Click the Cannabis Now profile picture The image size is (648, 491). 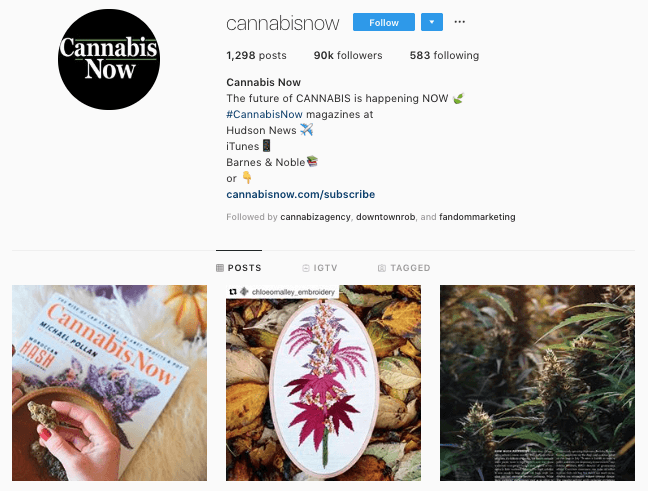coord(109,60)
